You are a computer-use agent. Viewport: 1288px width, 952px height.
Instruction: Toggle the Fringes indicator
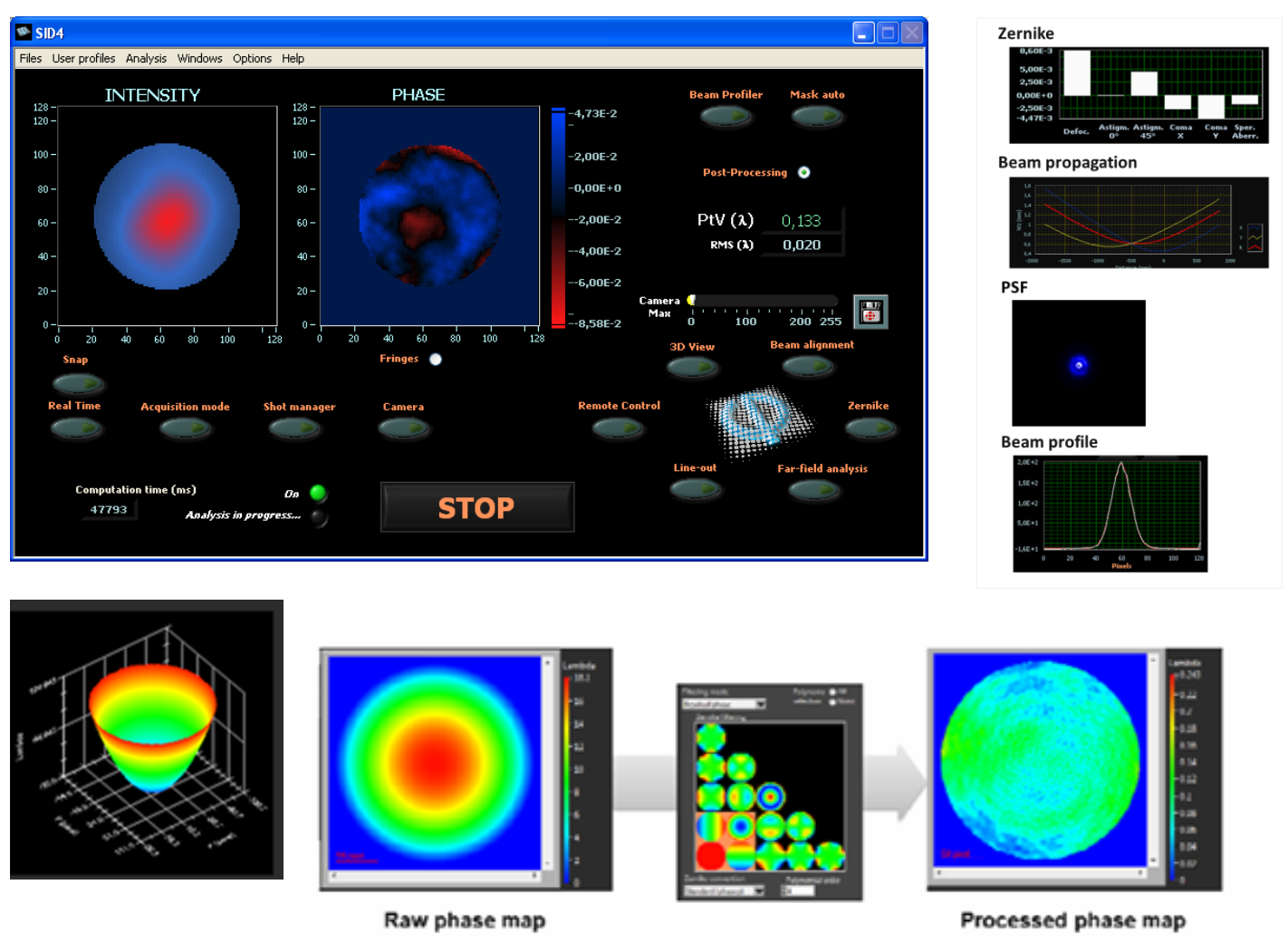coord(436,359)
